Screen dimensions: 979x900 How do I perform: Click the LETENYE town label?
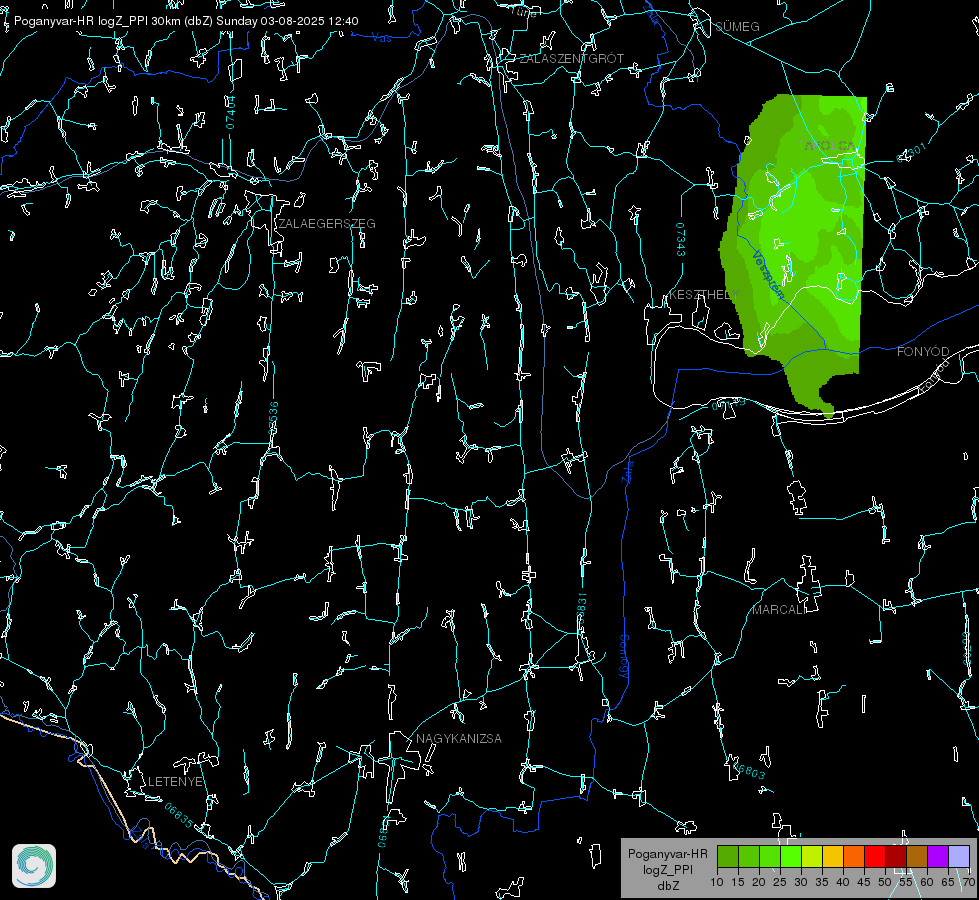click(175, 782)
